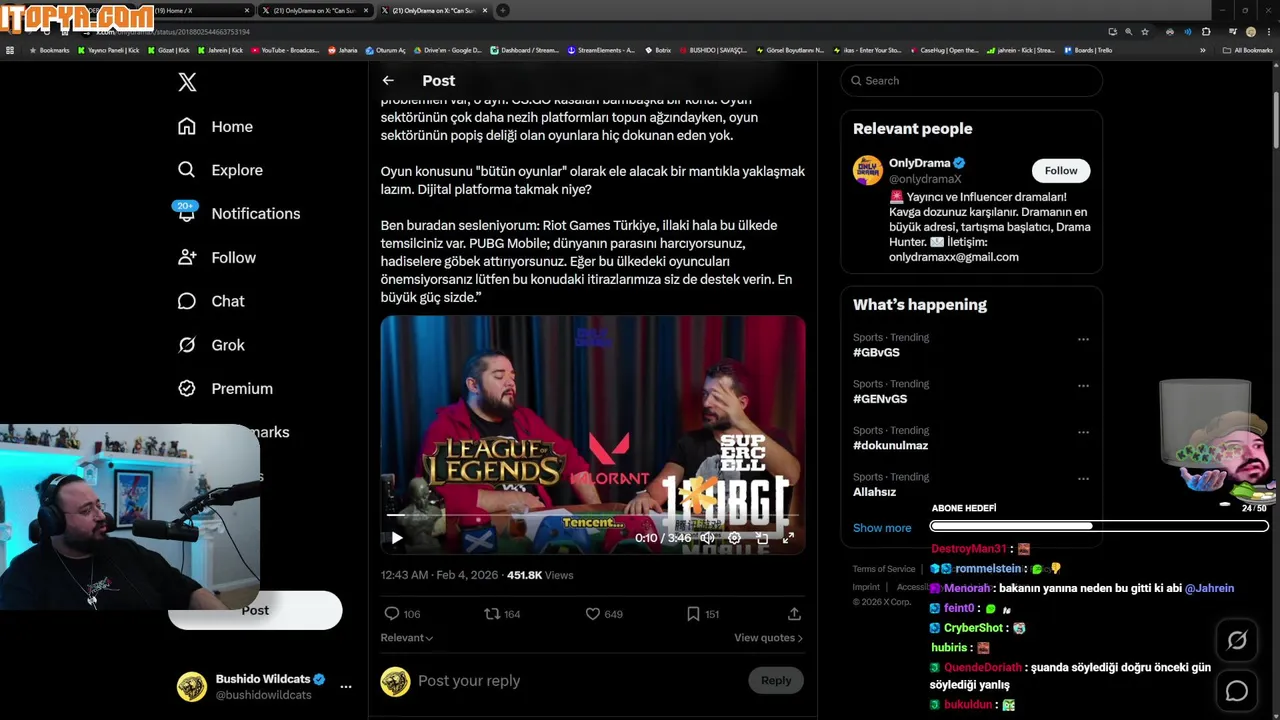Open the Allahsız trending topic
Image resolution: width=1280 pixels, height=720 pixels.
[874, 492]
